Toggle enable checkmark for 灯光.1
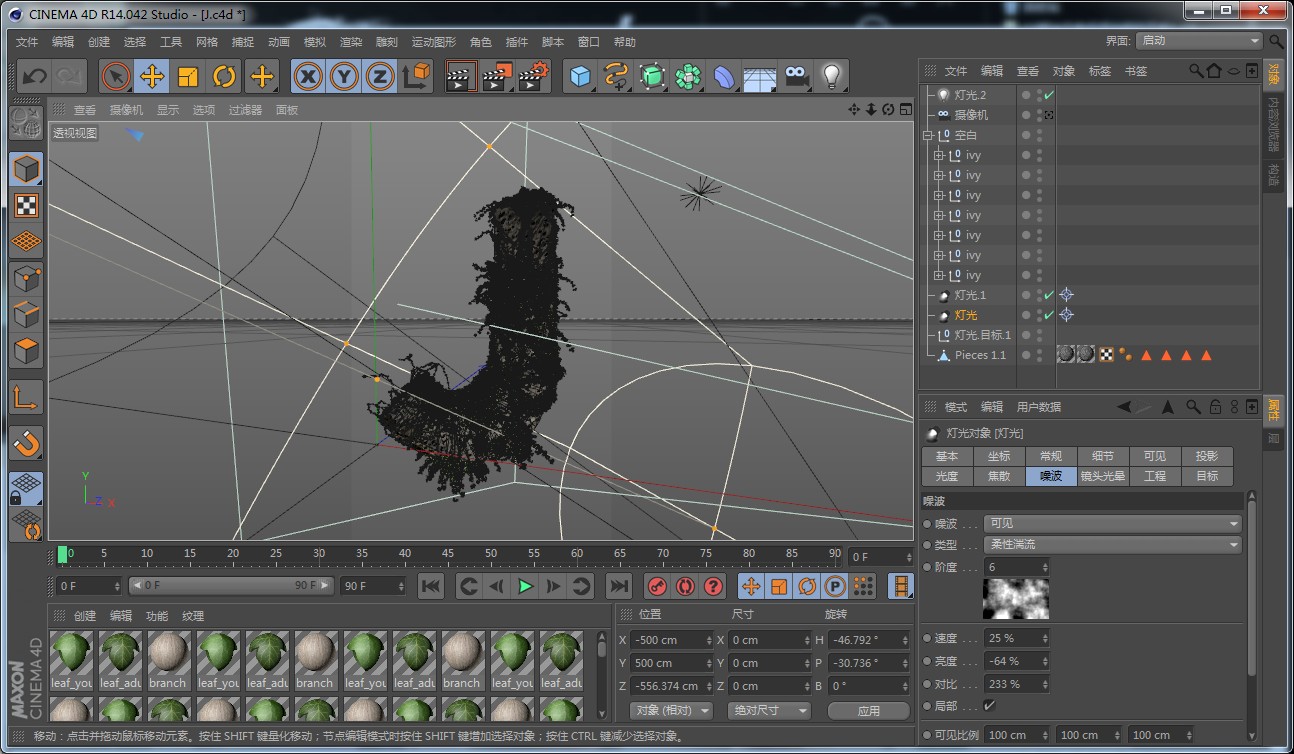 click(x=1050, y=295)
